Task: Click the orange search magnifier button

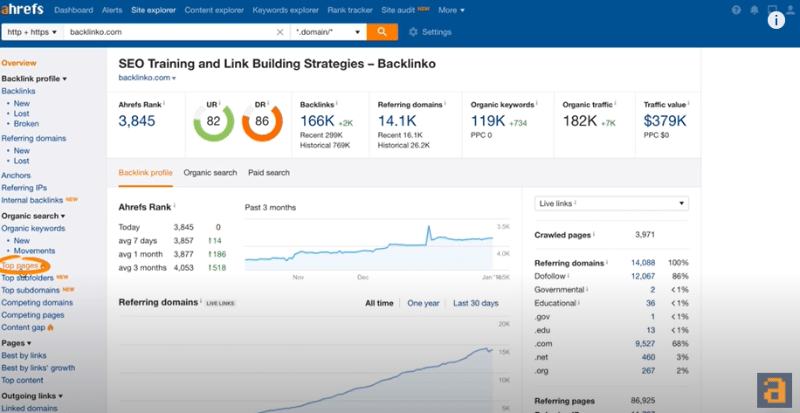Action: tap(382, 32)
